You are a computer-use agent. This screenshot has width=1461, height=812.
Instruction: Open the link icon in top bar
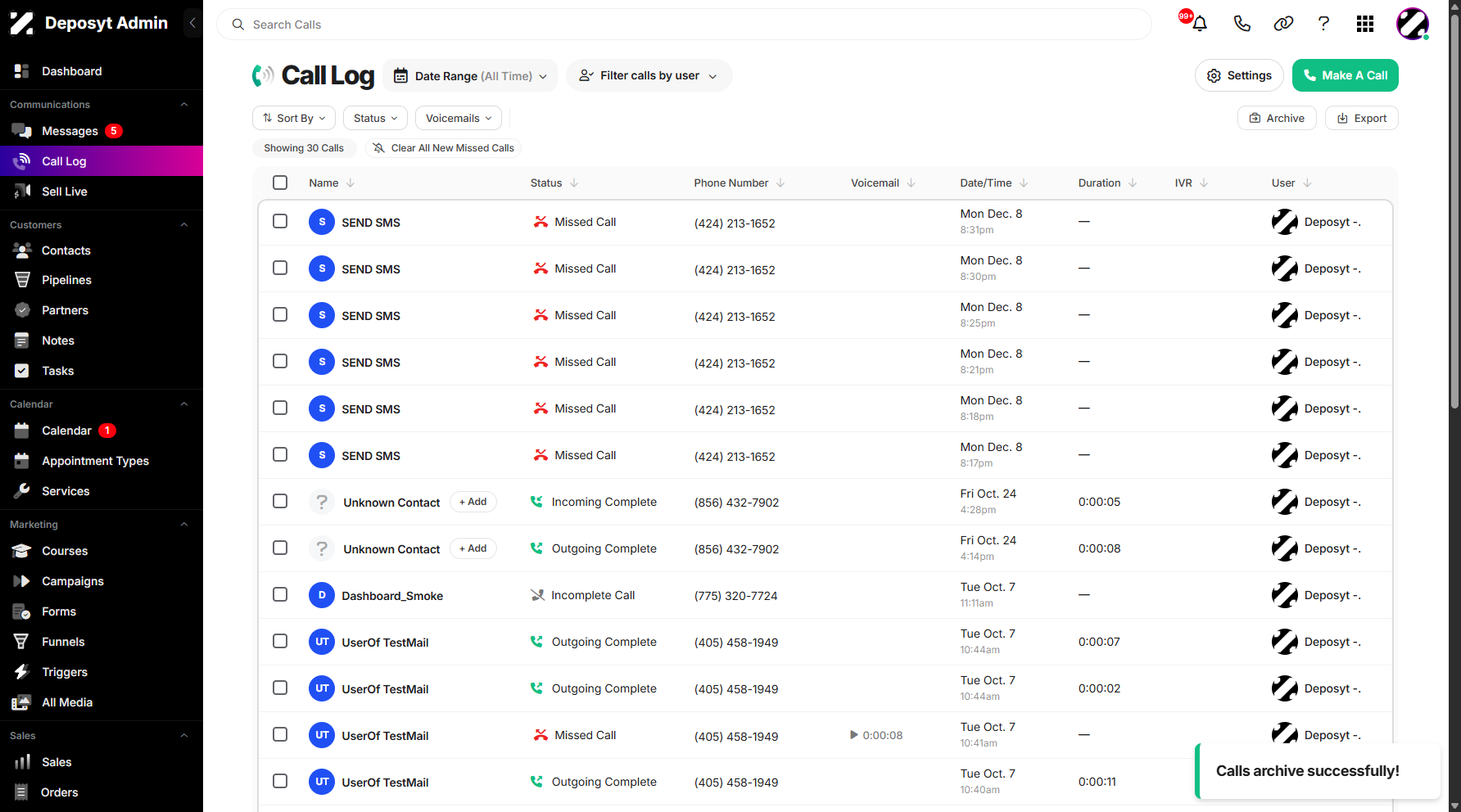tap(1283, 24)
